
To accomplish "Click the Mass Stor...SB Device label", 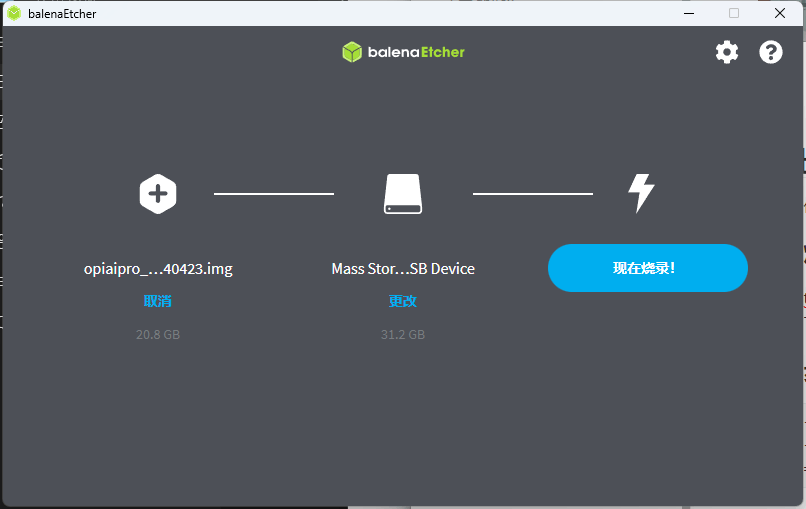I will pyautogui.click(x=403, y=269).
